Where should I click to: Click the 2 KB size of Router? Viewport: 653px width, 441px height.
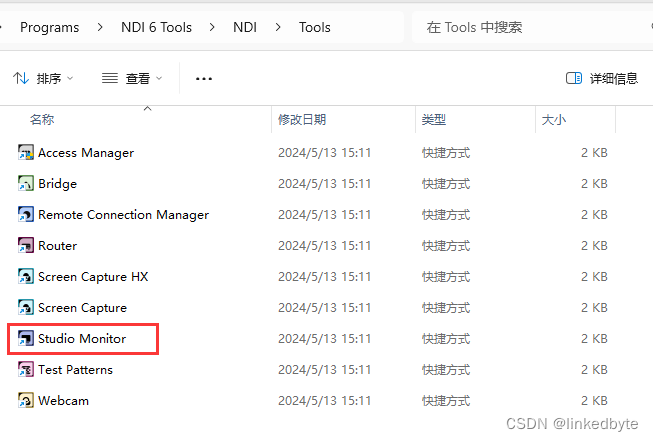tap(594, 246)
